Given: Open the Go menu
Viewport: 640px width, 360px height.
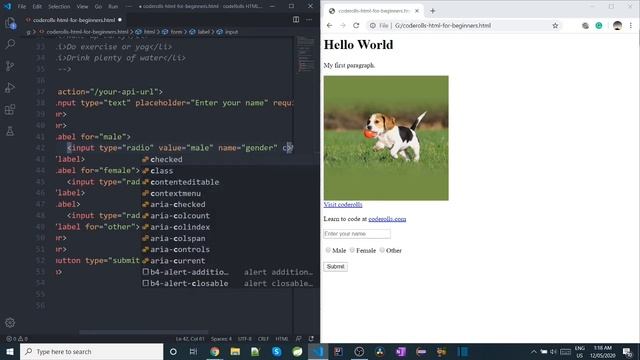Looking at the screenshot, I should pos(98,7).
